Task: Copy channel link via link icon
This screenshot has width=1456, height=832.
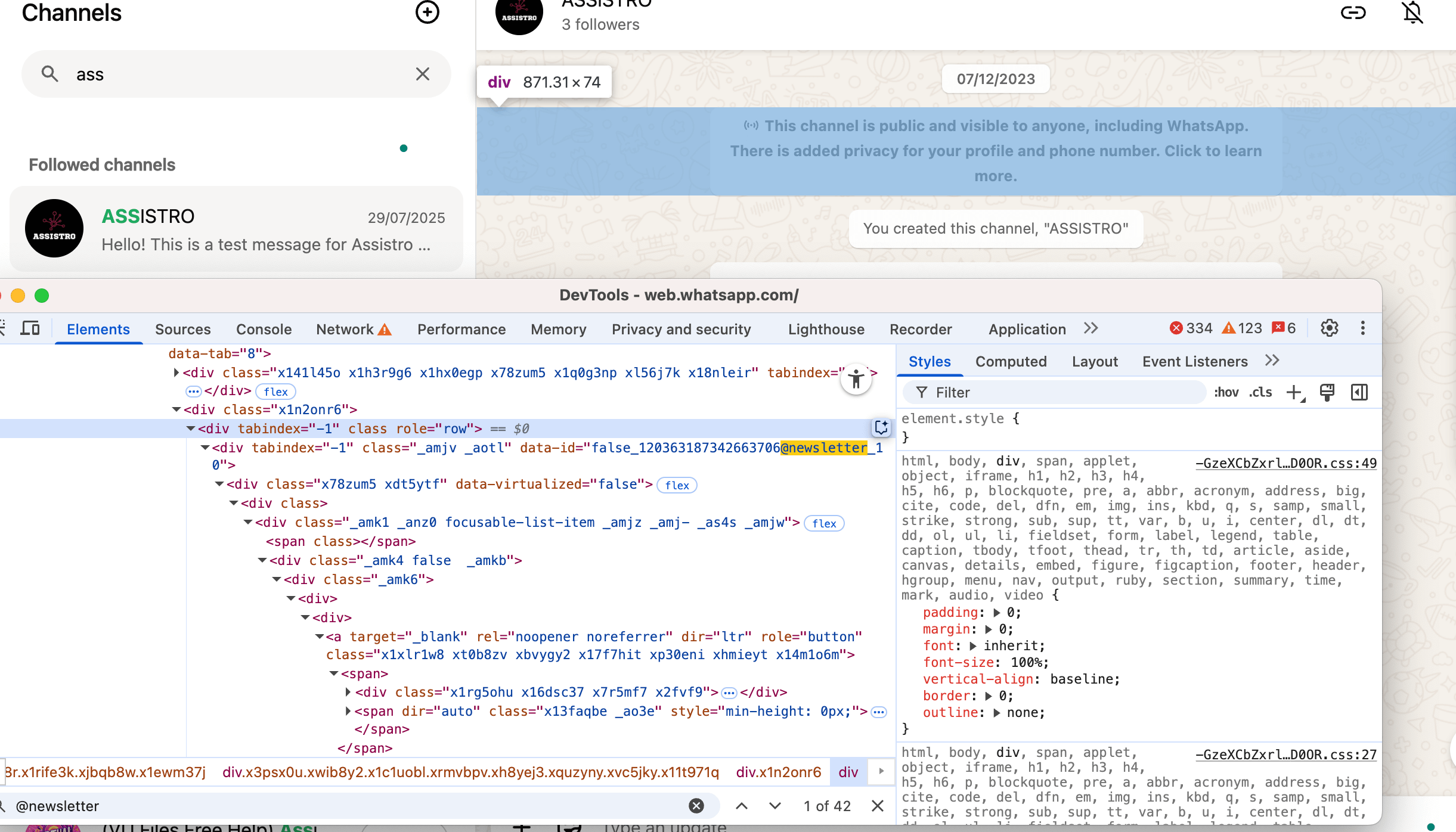Action: point(1353,13)
